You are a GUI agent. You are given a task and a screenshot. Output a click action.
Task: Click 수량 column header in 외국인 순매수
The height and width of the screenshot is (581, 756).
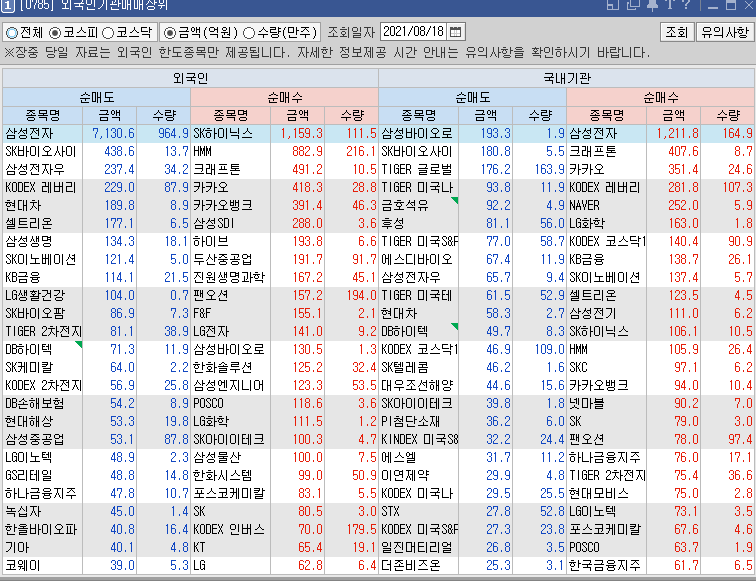351,115
